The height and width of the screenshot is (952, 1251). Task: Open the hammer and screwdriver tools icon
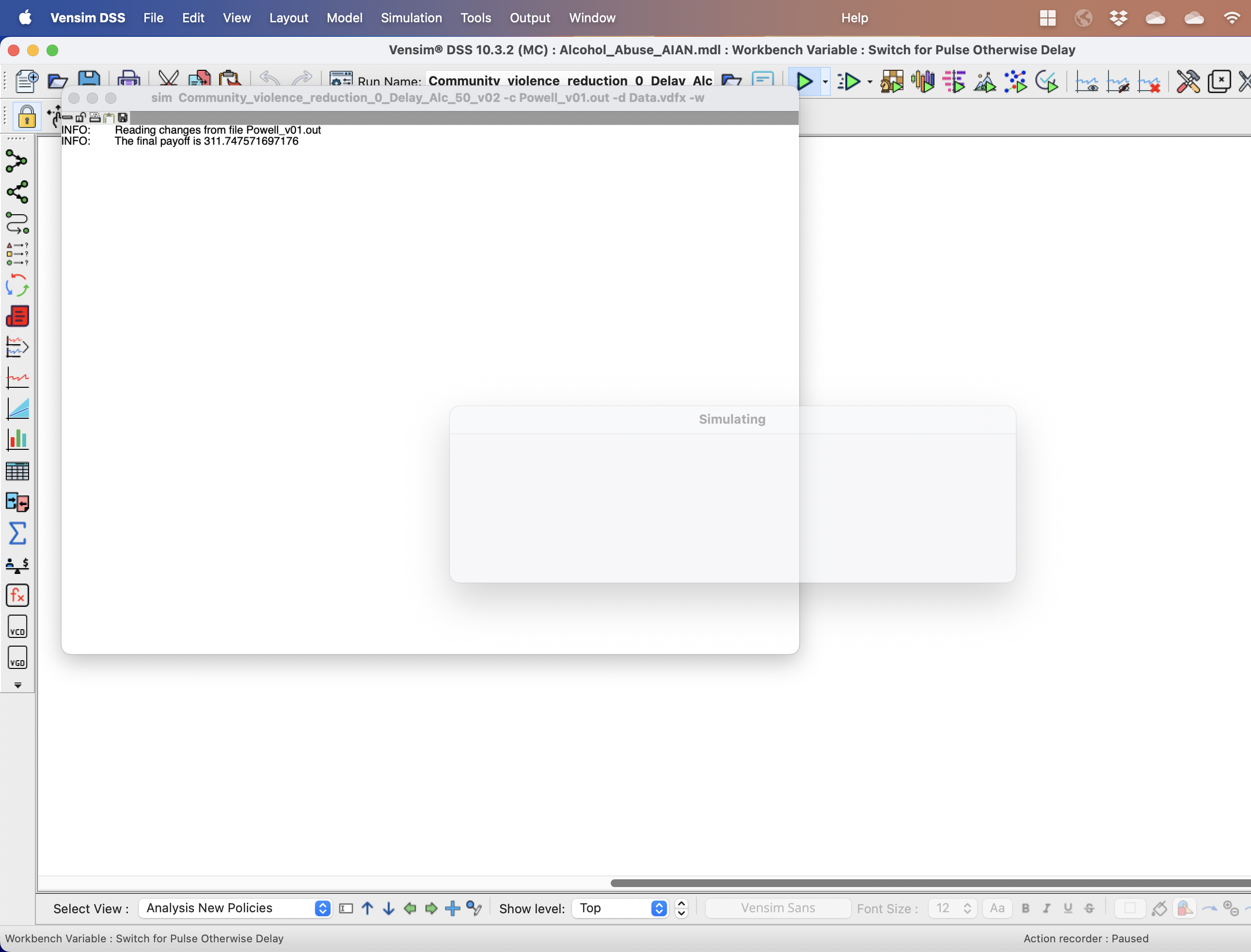pyautogui.click(x=1188, y=81)
